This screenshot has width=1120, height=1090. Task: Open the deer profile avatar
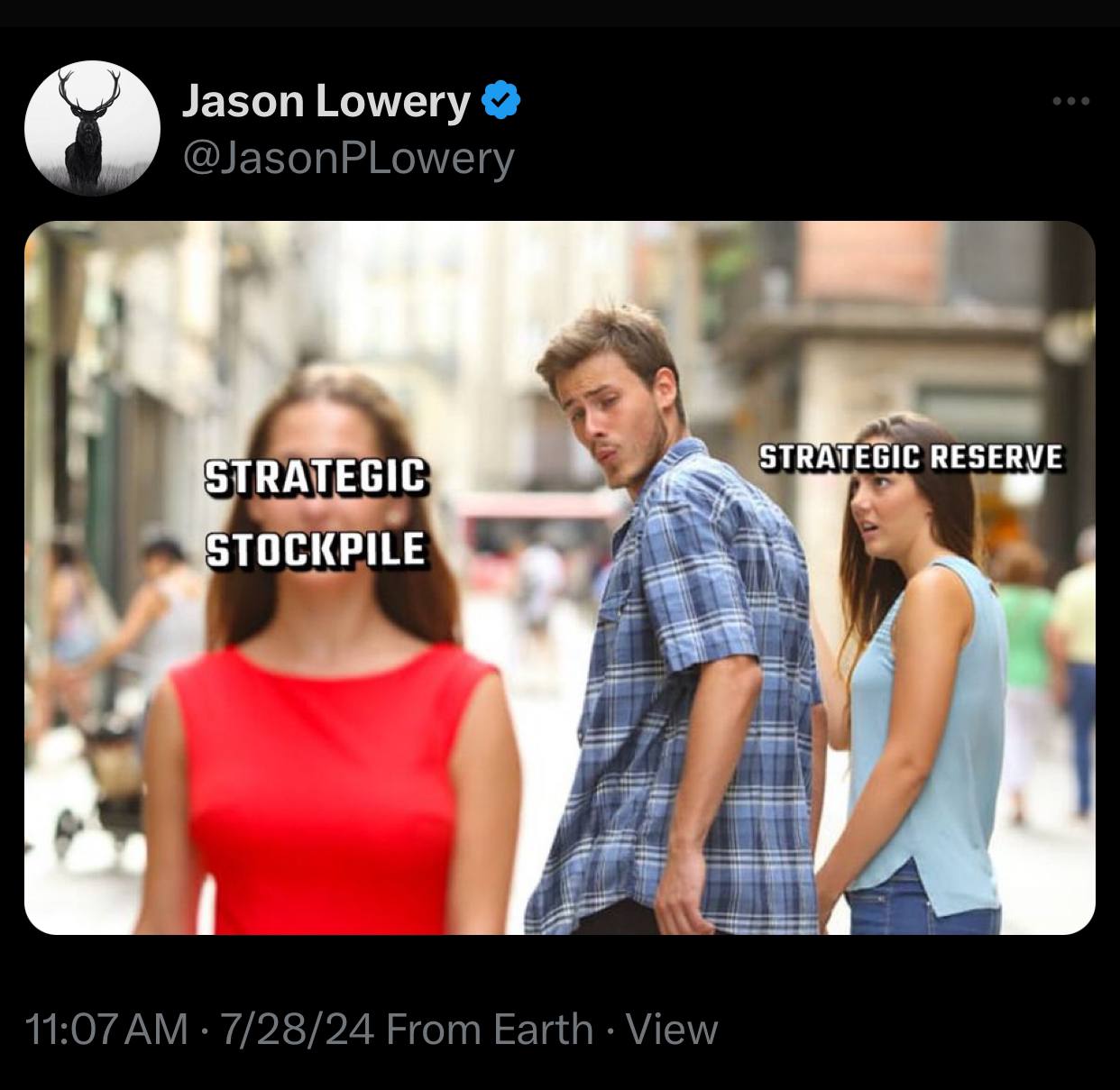coord(93,128)
